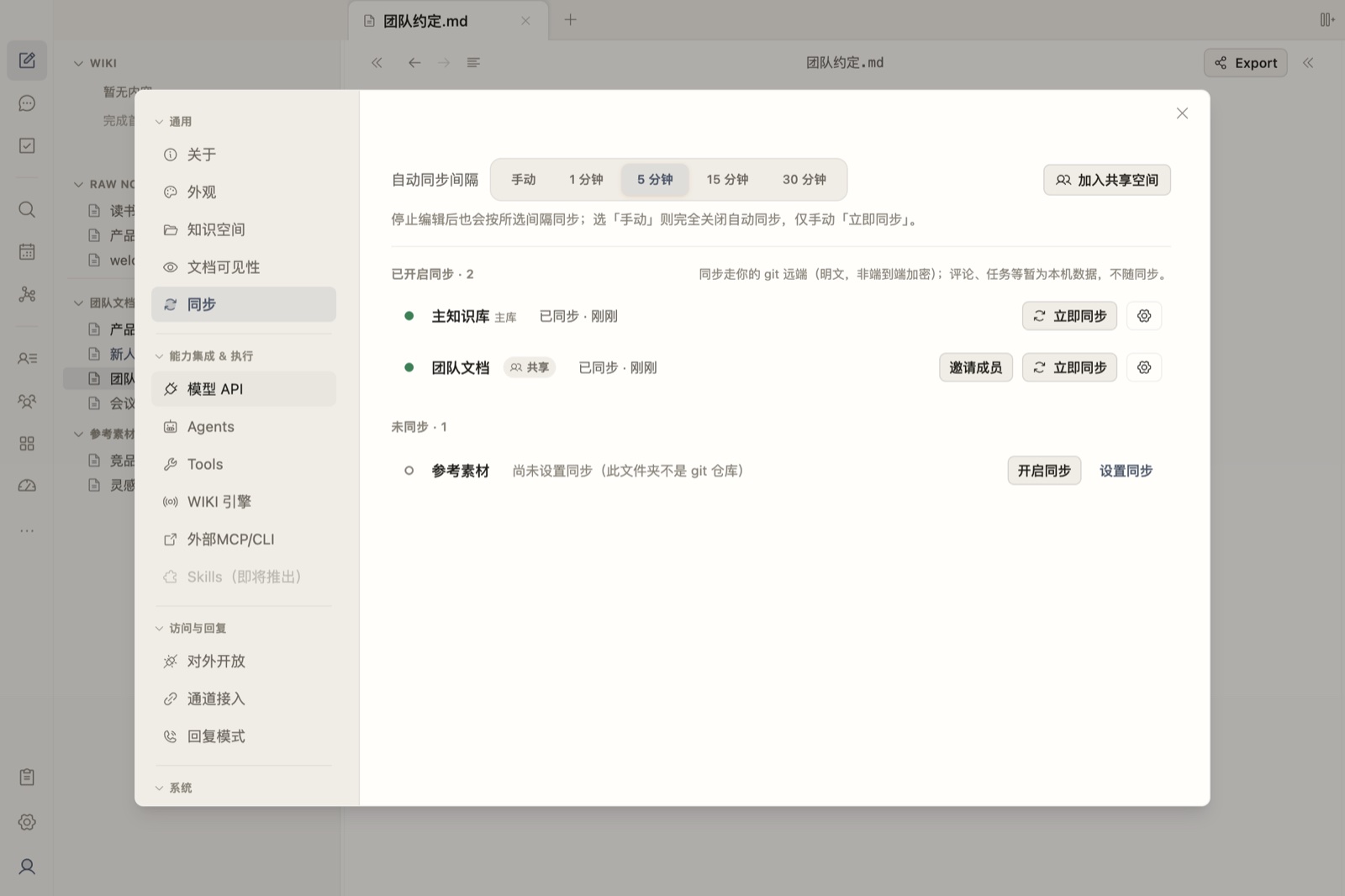Toggle the outline icon in editor toolbar

473,63
